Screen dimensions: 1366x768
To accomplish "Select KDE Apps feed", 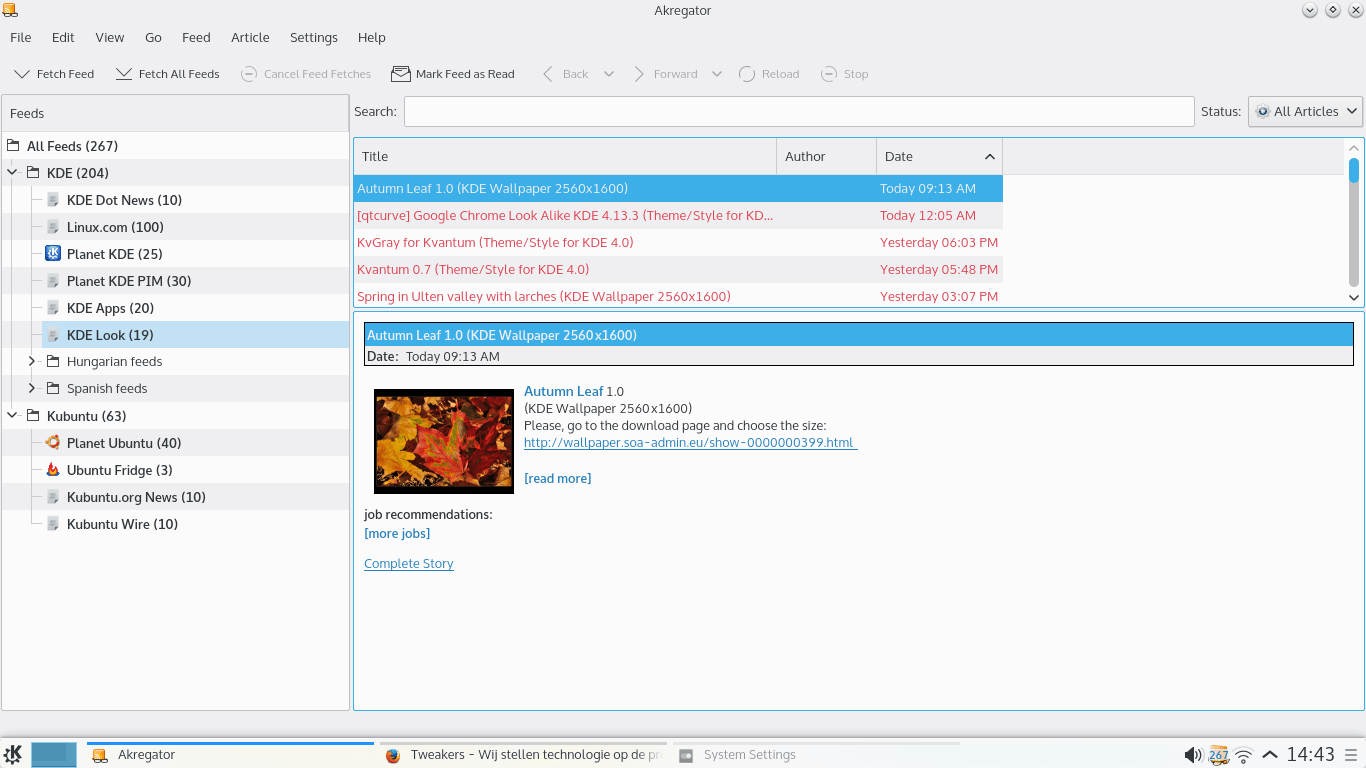I will coord(110,308).
